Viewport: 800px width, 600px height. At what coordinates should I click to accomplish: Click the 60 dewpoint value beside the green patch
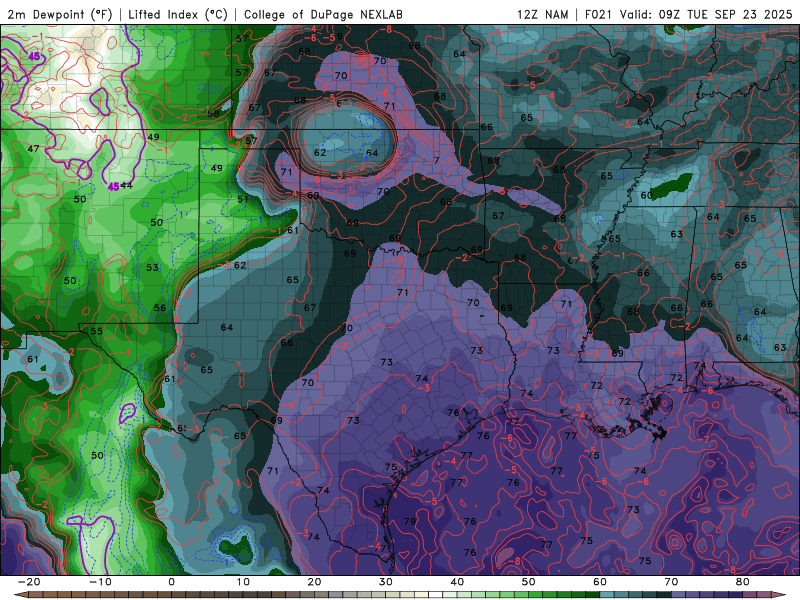coord(646,195)
